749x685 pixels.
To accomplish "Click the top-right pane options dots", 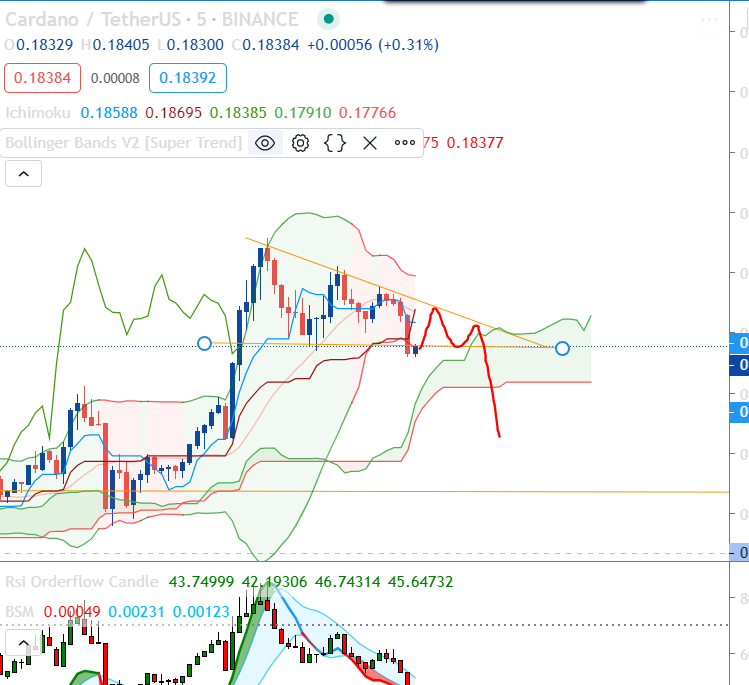I will click(x=709, y=20).
